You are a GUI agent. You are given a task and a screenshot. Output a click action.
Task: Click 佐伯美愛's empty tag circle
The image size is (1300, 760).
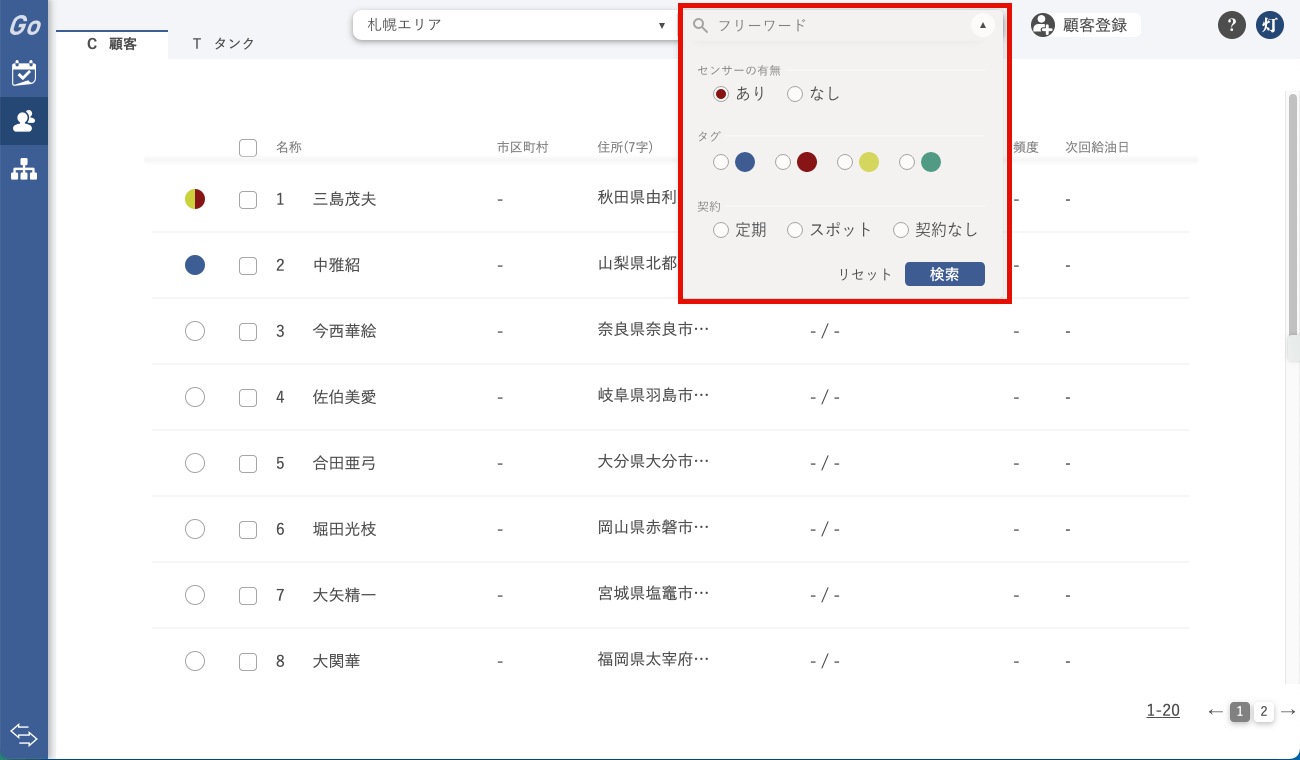point(195,397)
